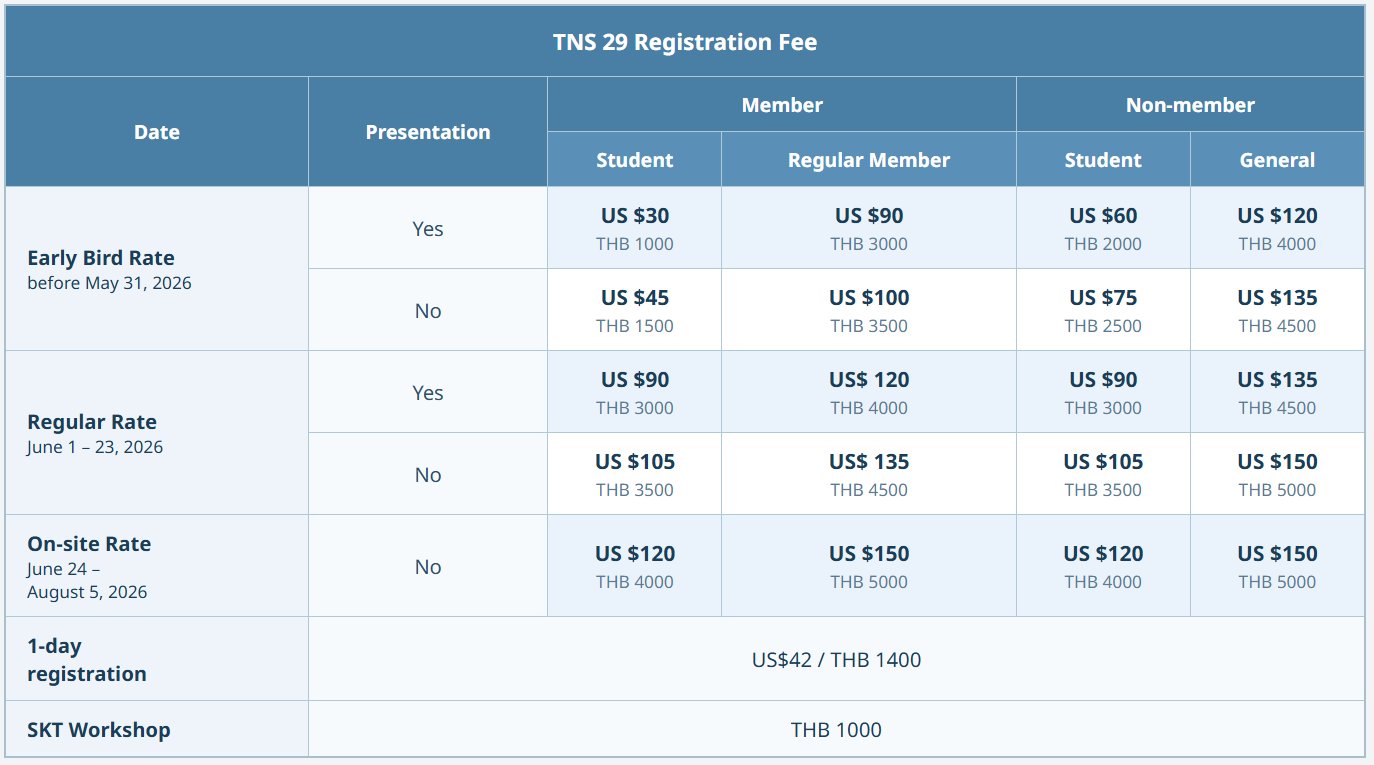Click the Member group header
Image resolution: width=1374 pixels, height=765 pixels.
click(782, 105)
